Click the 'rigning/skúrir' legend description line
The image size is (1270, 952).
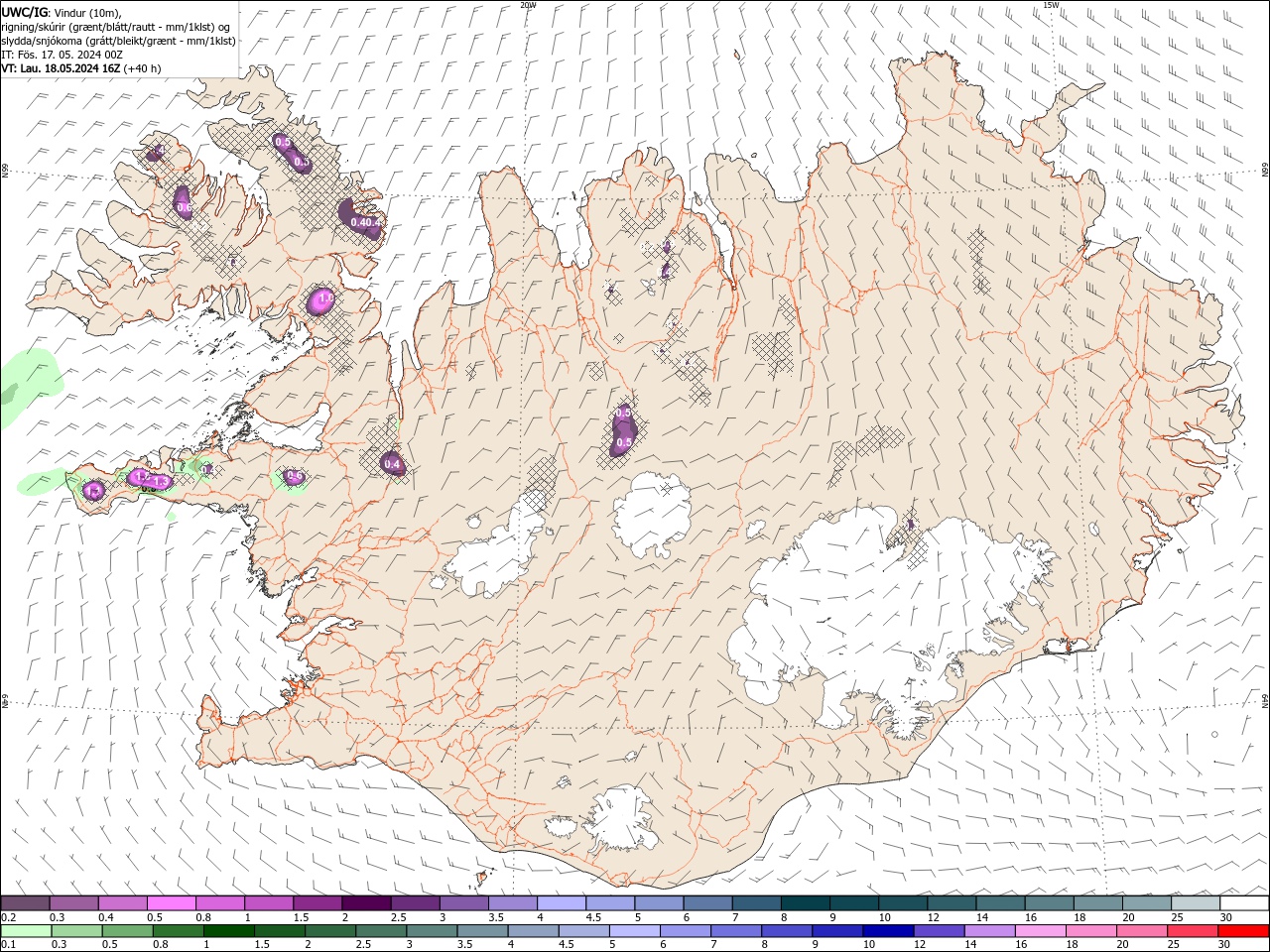point(117,27)
